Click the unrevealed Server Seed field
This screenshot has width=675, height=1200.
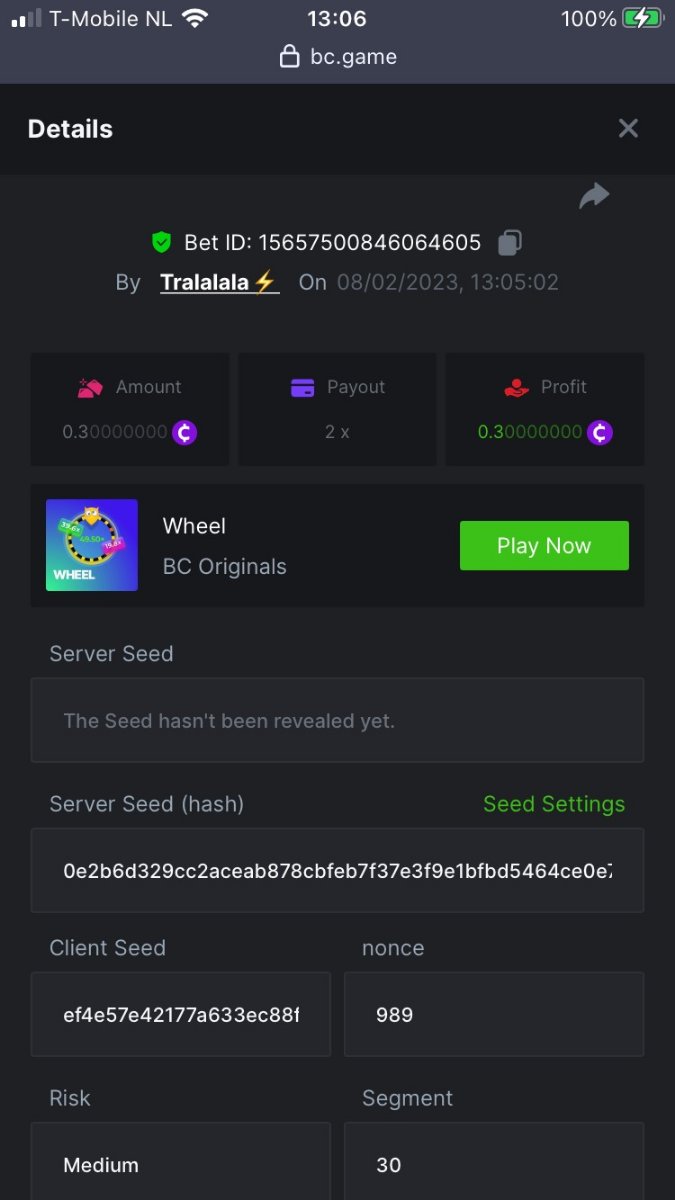click(337, 720)
